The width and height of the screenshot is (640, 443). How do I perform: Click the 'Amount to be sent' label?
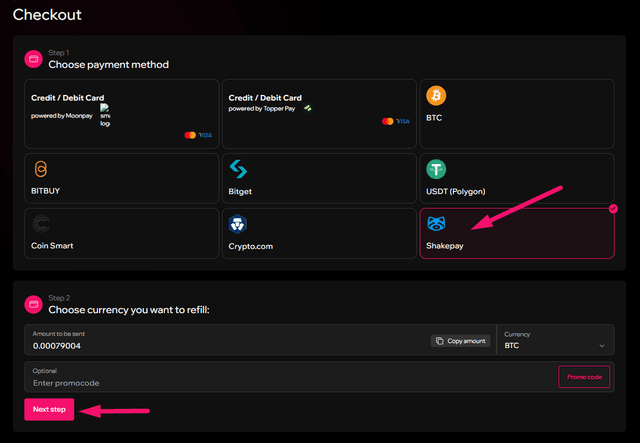point(59,334)
